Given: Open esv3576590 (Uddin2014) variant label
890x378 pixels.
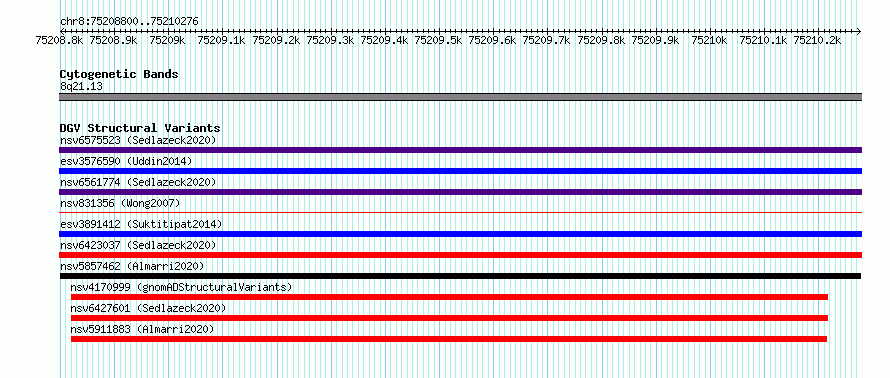Looking at the screenshot, I should 126,161.
